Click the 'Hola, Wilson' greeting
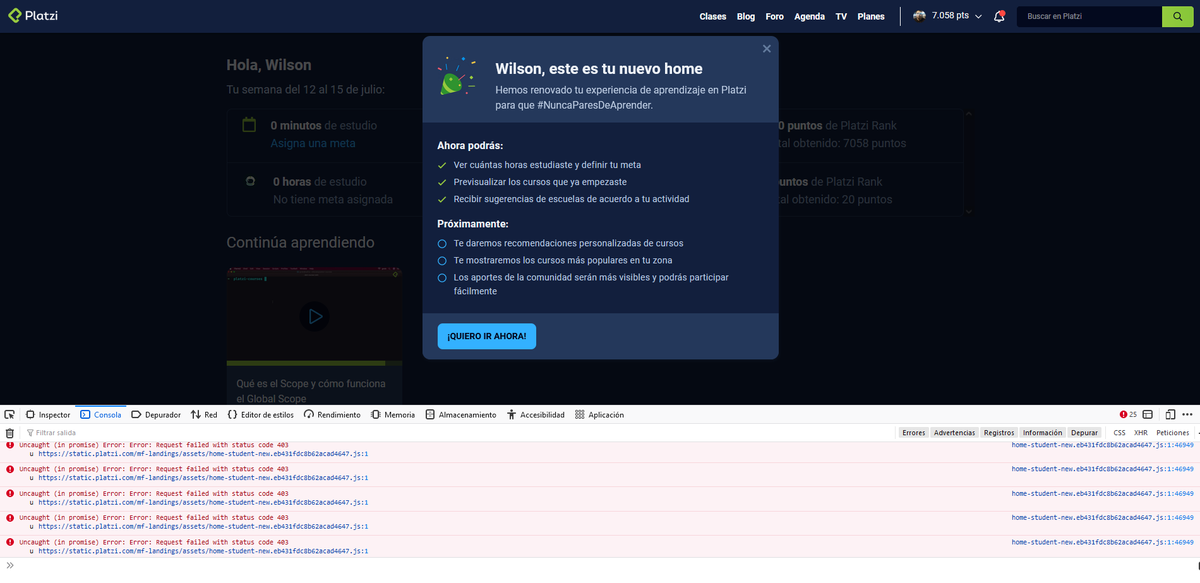 [269, 65]
